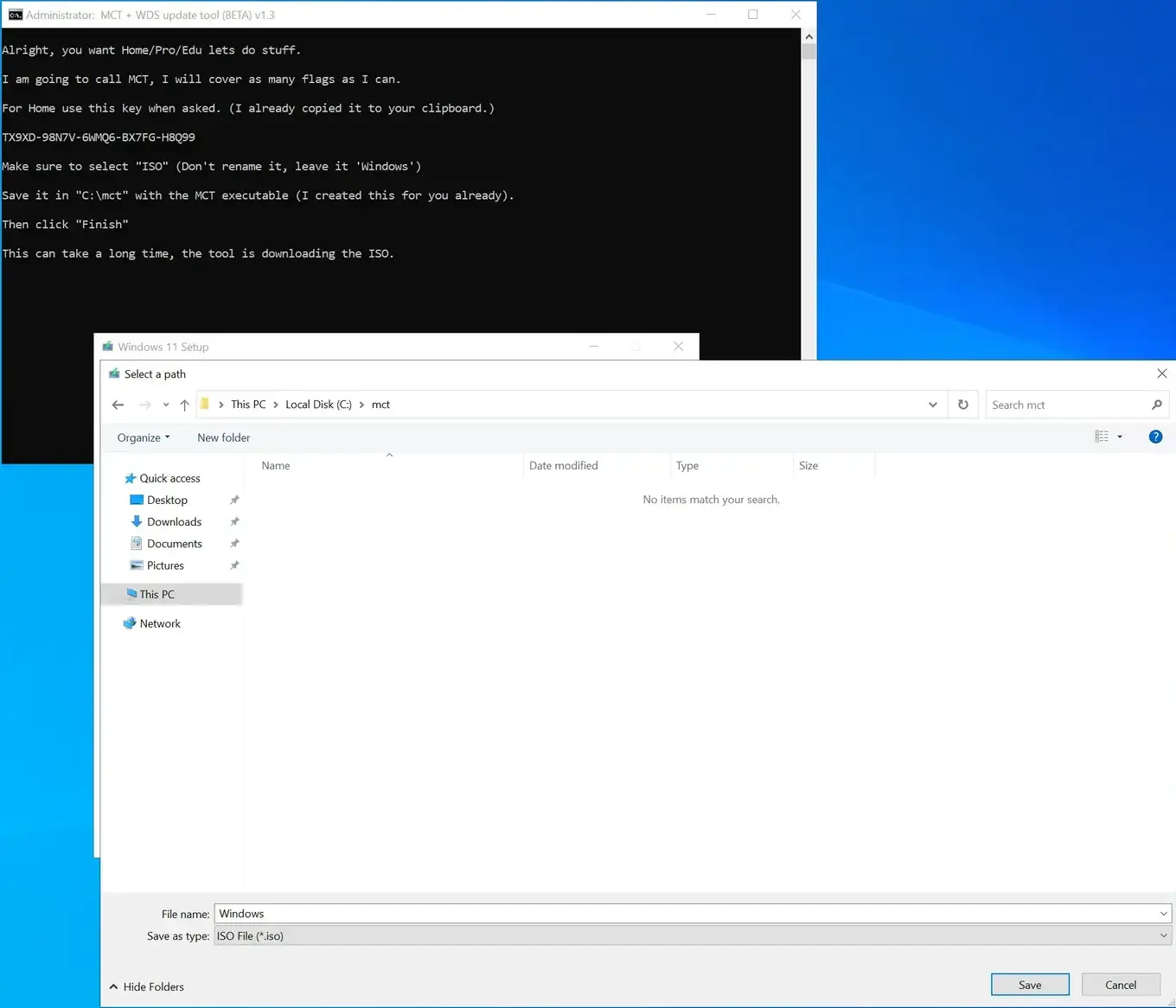The height and width of the screenshot is (1008, 1176).
Task: Click the Select a path dialog icon
Action: tap(114, 373)
